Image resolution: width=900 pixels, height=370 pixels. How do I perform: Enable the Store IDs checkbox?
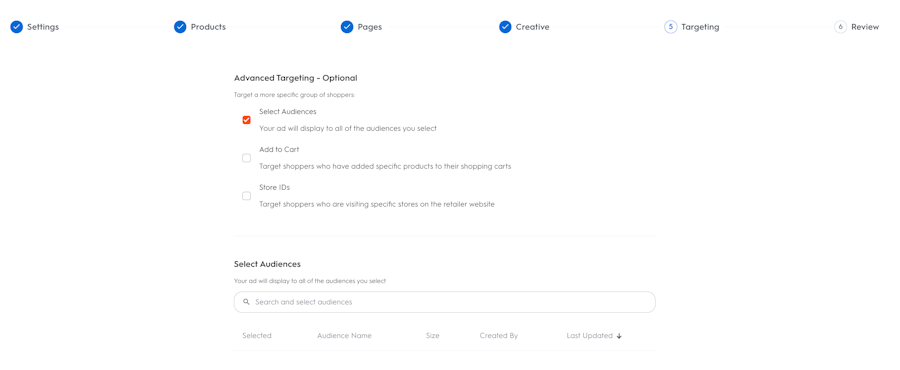point(246,196)
